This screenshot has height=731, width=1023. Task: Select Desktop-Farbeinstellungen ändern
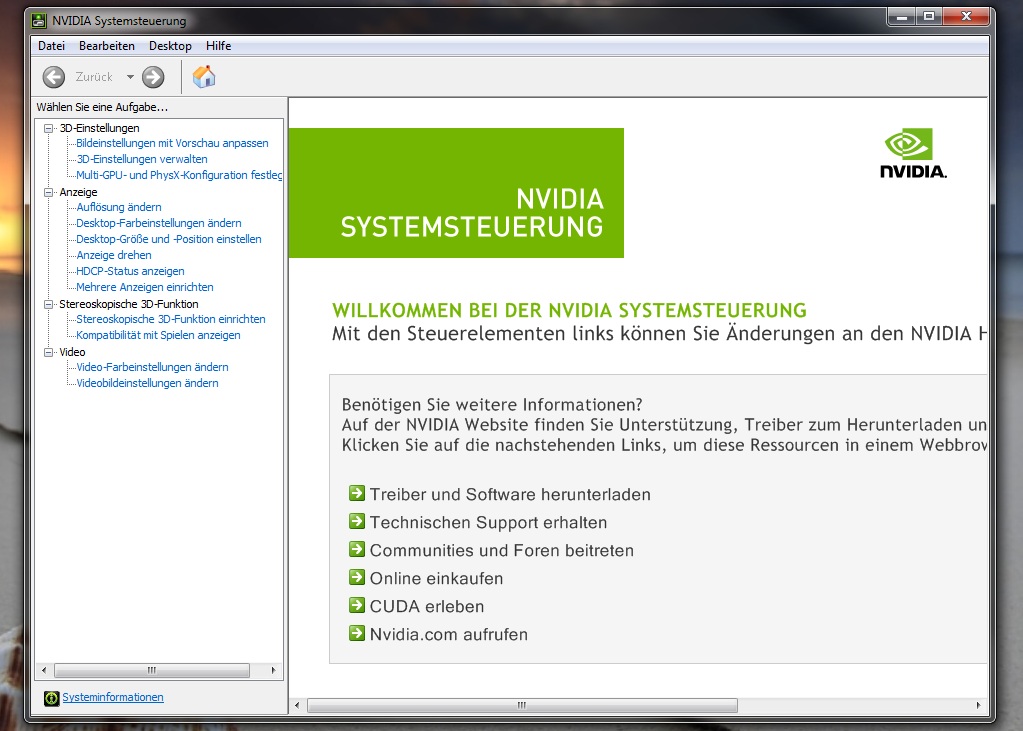click(x=159, y=223)
